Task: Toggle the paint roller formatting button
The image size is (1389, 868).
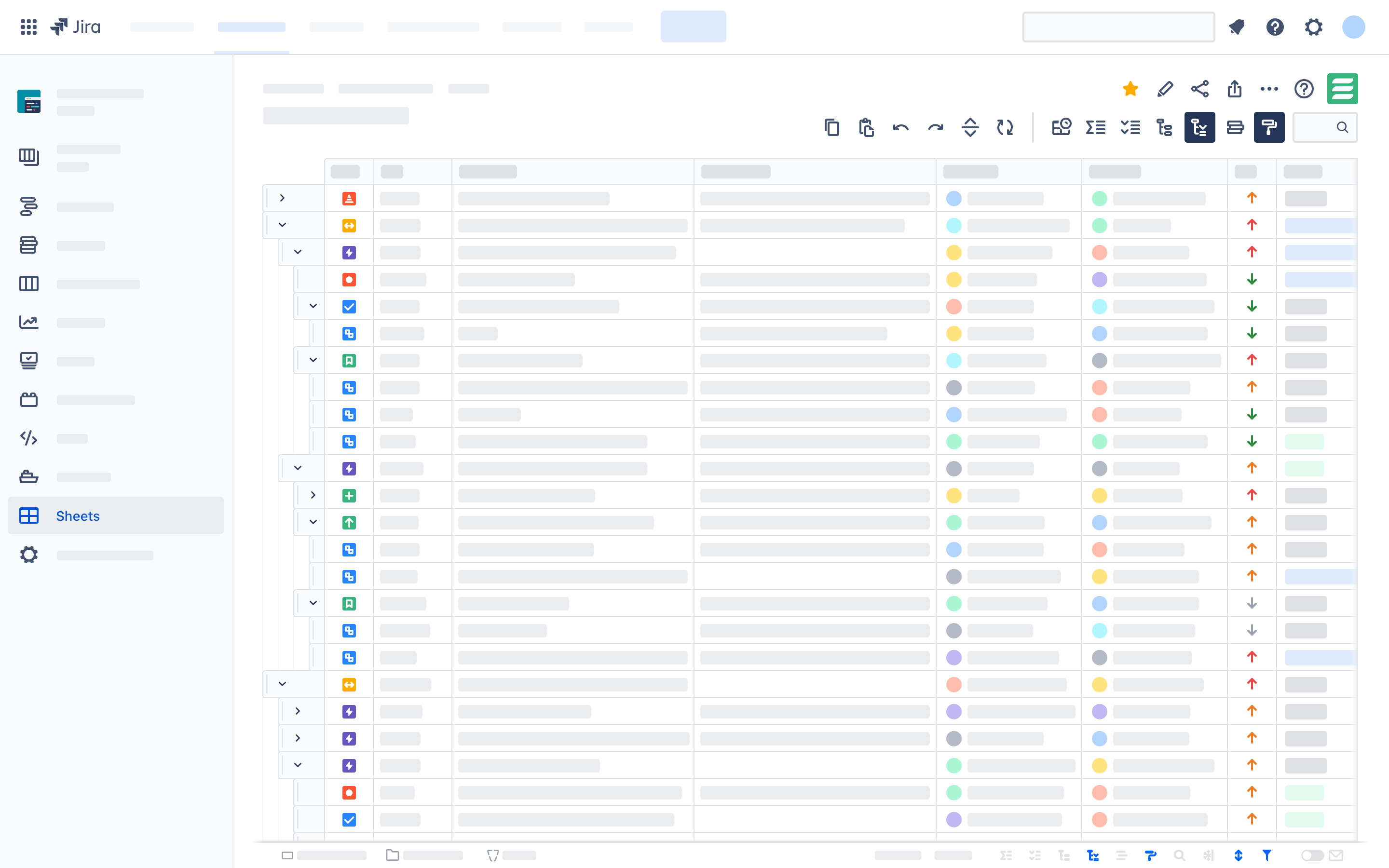Action: point(1268,127)
